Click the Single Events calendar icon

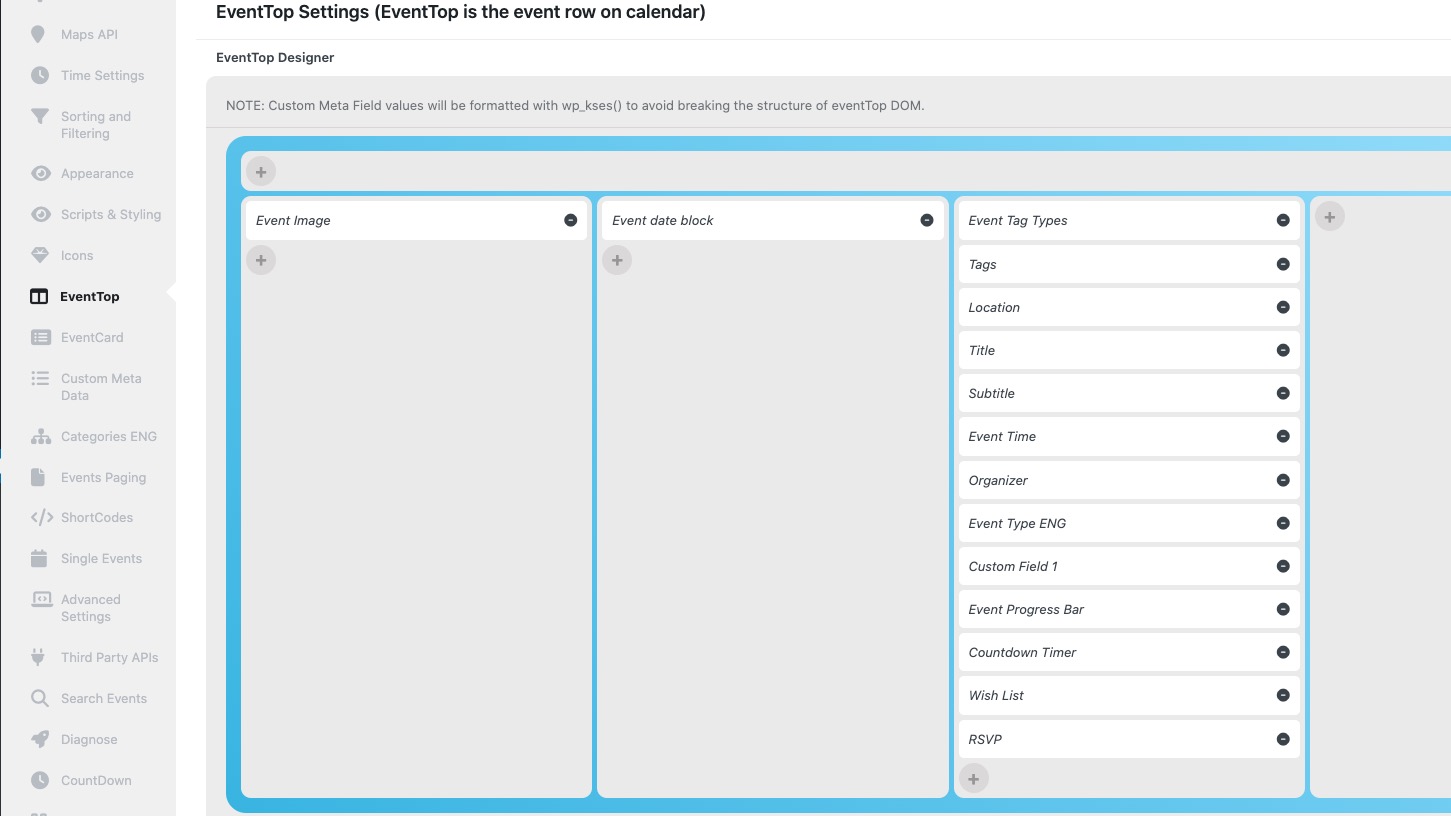39,559
